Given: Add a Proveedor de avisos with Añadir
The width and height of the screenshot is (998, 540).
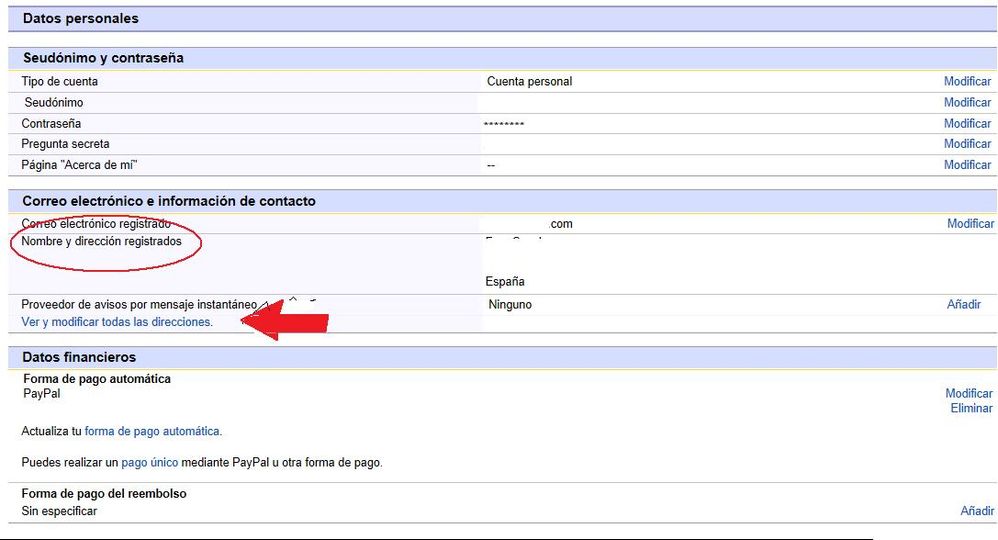Looking at the screenshot, I should pos(964,304).
